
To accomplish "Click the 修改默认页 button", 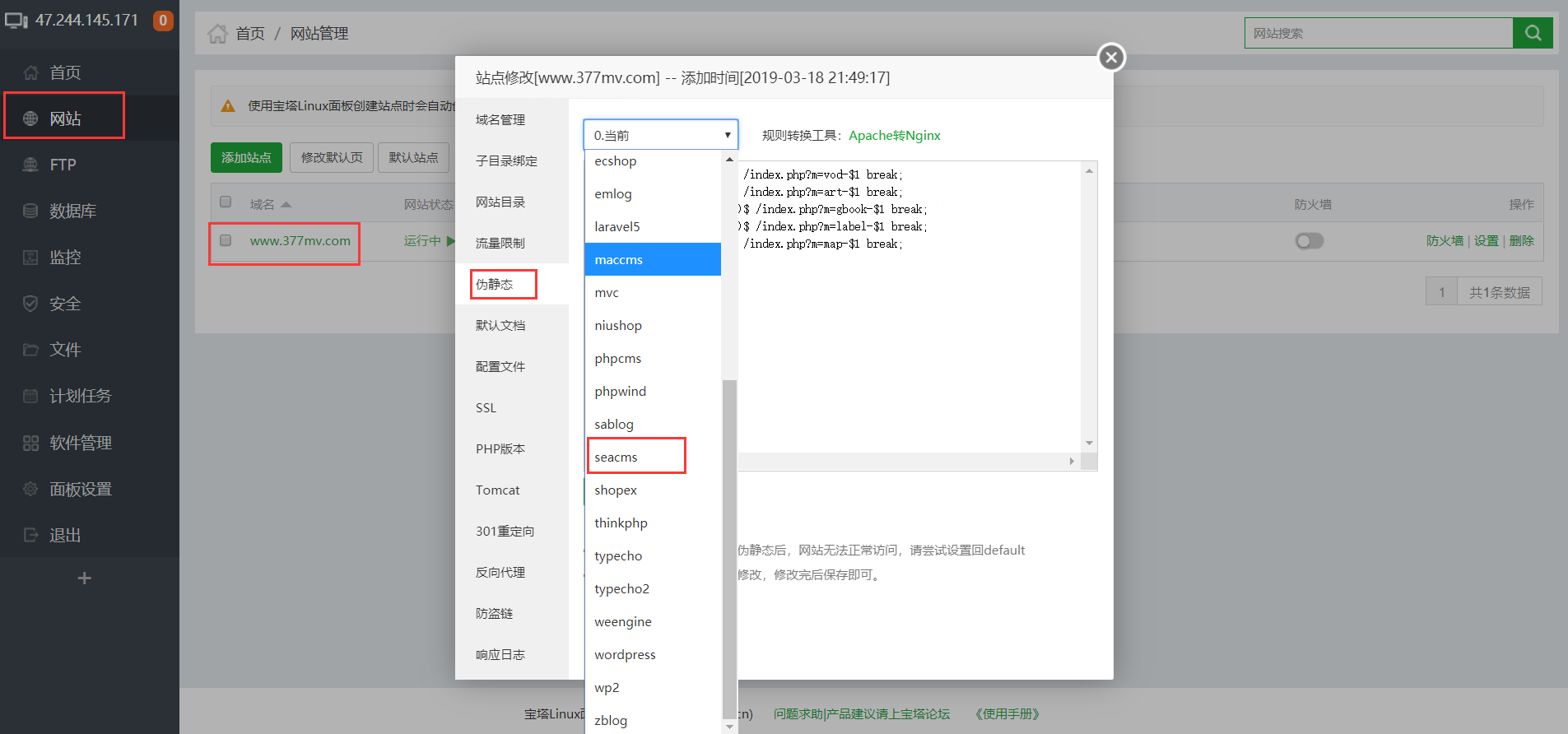I will 332,157.
